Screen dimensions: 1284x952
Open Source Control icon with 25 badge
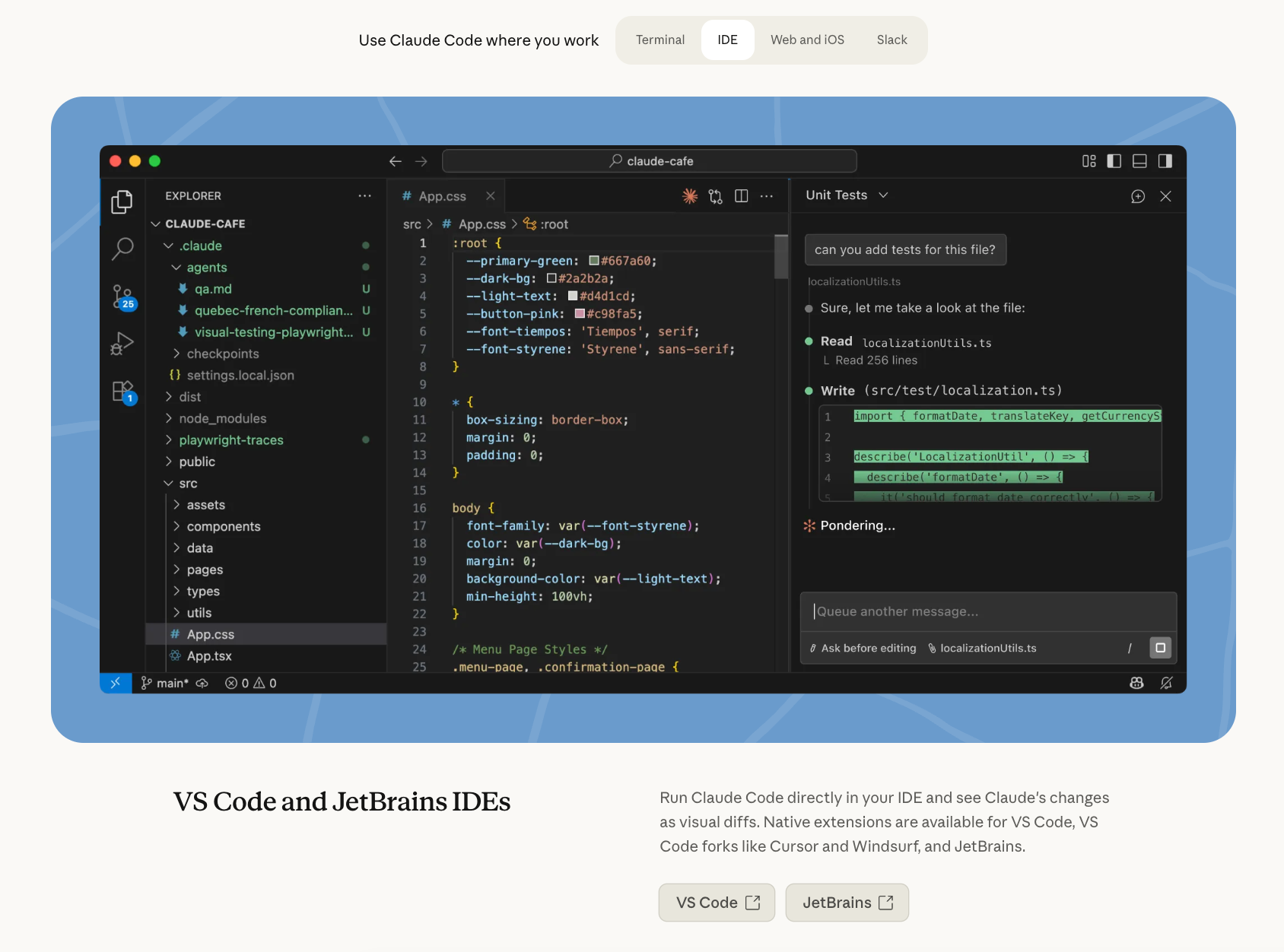click(x=122, y=297)
